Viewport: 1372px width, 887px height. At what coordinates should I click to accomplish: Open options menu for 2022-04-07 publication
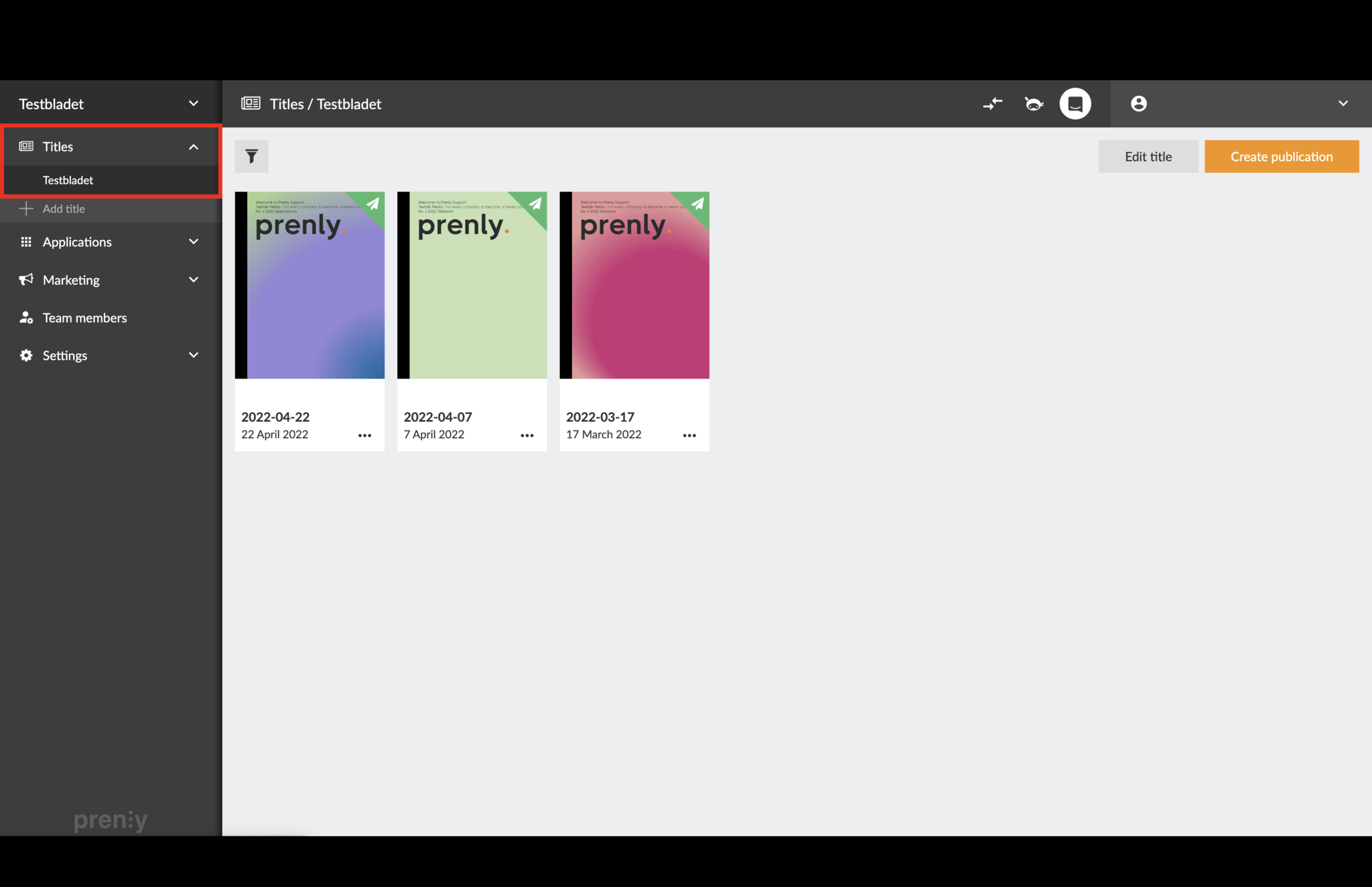(527, 435)
